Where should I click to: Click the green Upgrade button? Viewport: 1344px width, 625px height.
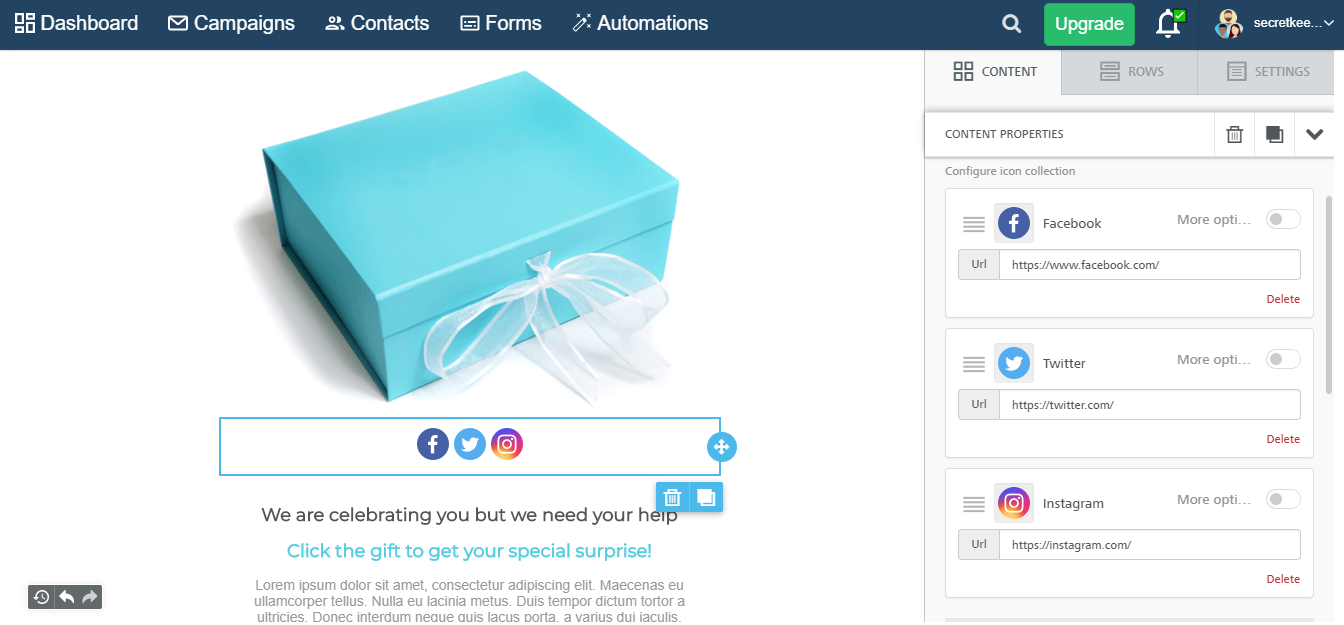click(x=1089, y=24)
